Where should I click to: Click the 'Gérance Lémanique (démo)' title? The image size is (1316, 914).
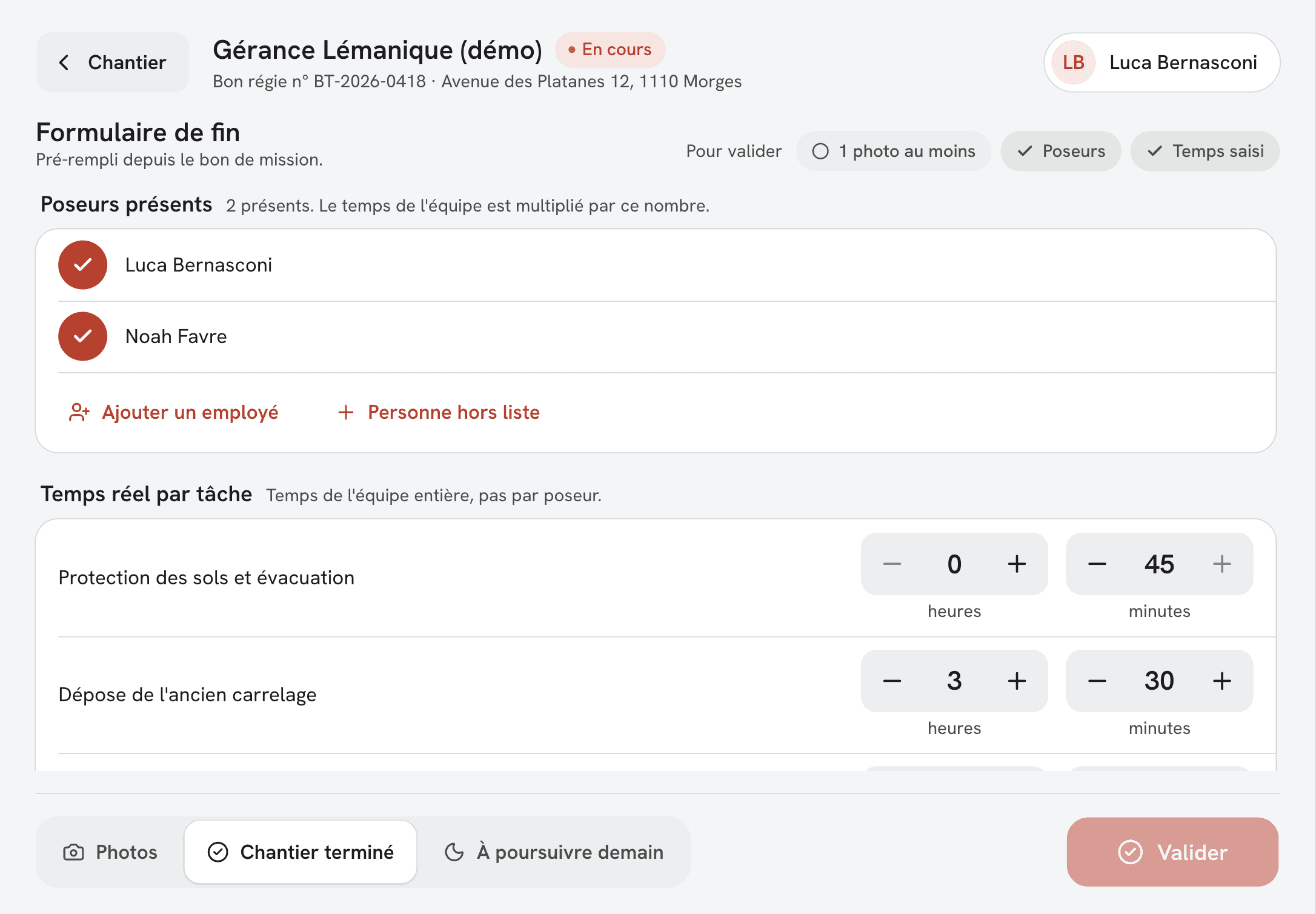(378, 49)
